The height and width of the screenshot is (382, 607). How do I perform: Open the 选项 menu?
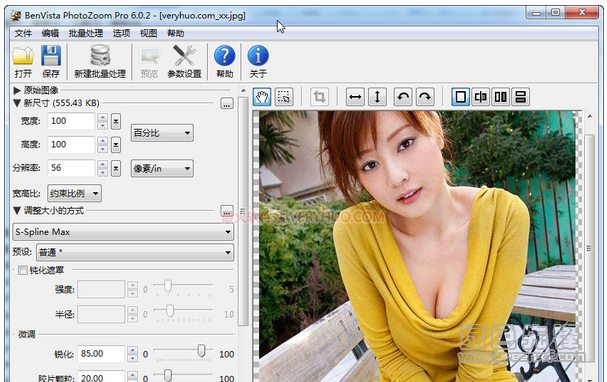click(x=121, y=33)
